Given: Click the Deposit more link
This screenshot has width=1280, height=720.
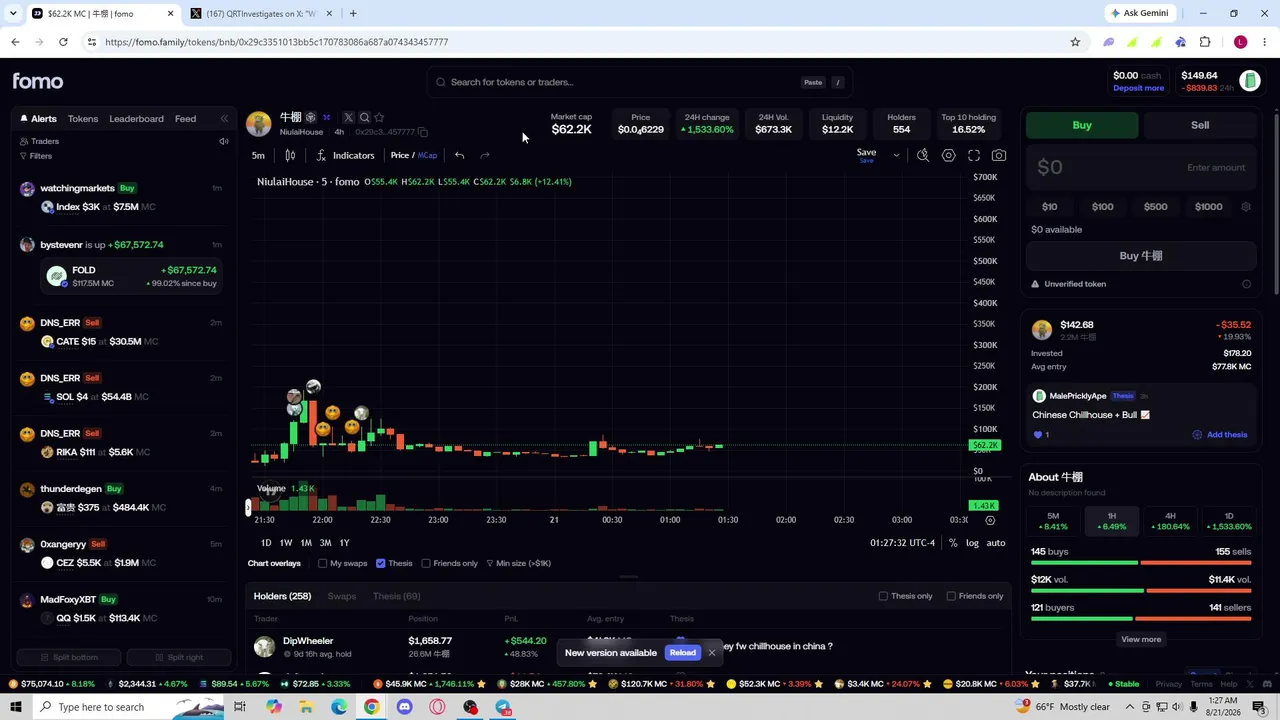Looking at the screenshot, I should [x=1138, y=88].
